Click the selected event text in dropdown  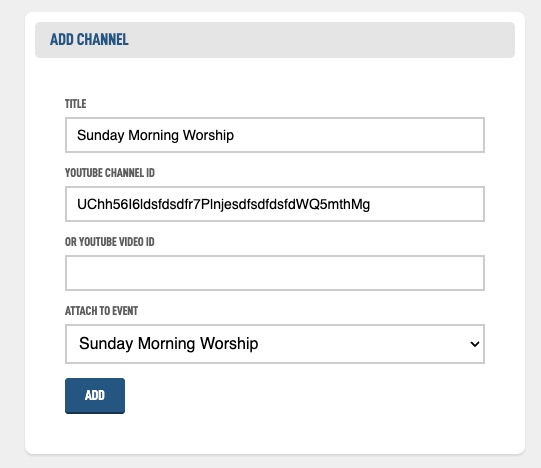click(168, 344)
